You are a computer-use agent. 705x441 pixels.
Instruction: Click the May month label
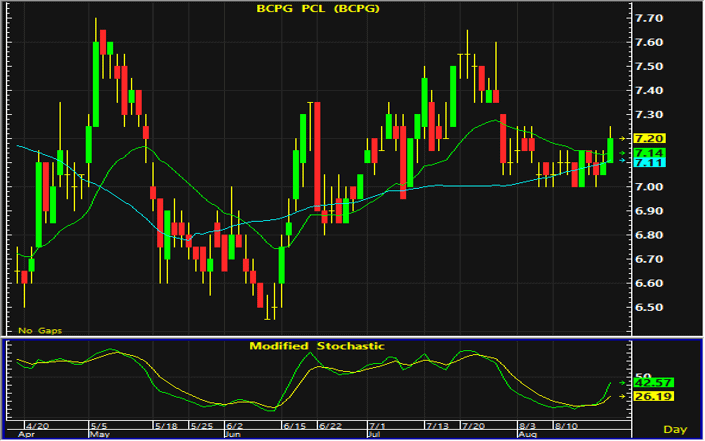(x=100, y=435)
